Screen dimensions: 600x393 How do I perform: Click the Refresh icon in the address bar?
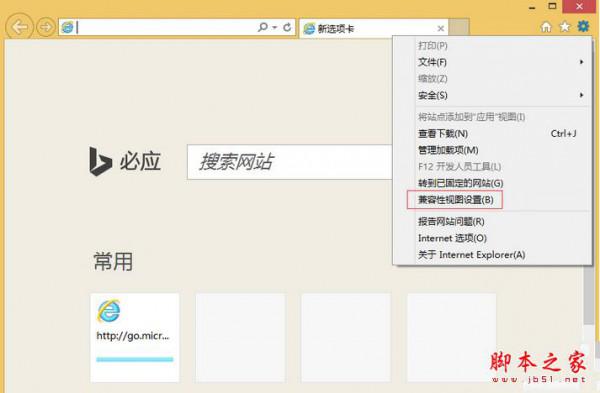click(287, 28)
